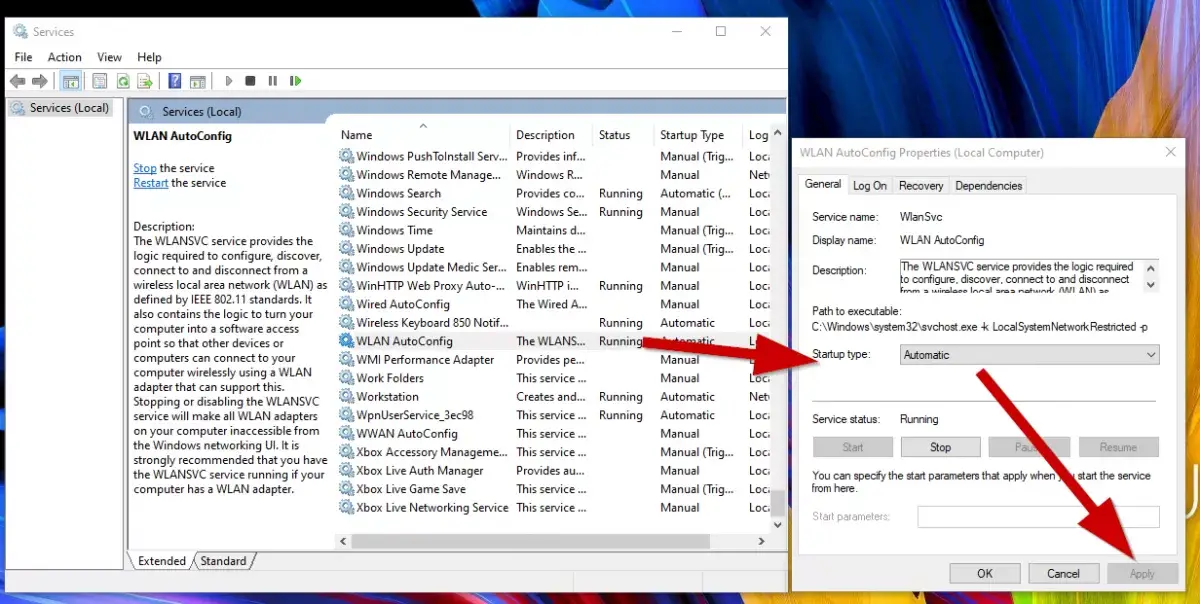Toggle the Show/Hide Action Pane toolbar icon
Image resolution: width=1200 pixels, height=604 pixels.
(x=198, y=81)
